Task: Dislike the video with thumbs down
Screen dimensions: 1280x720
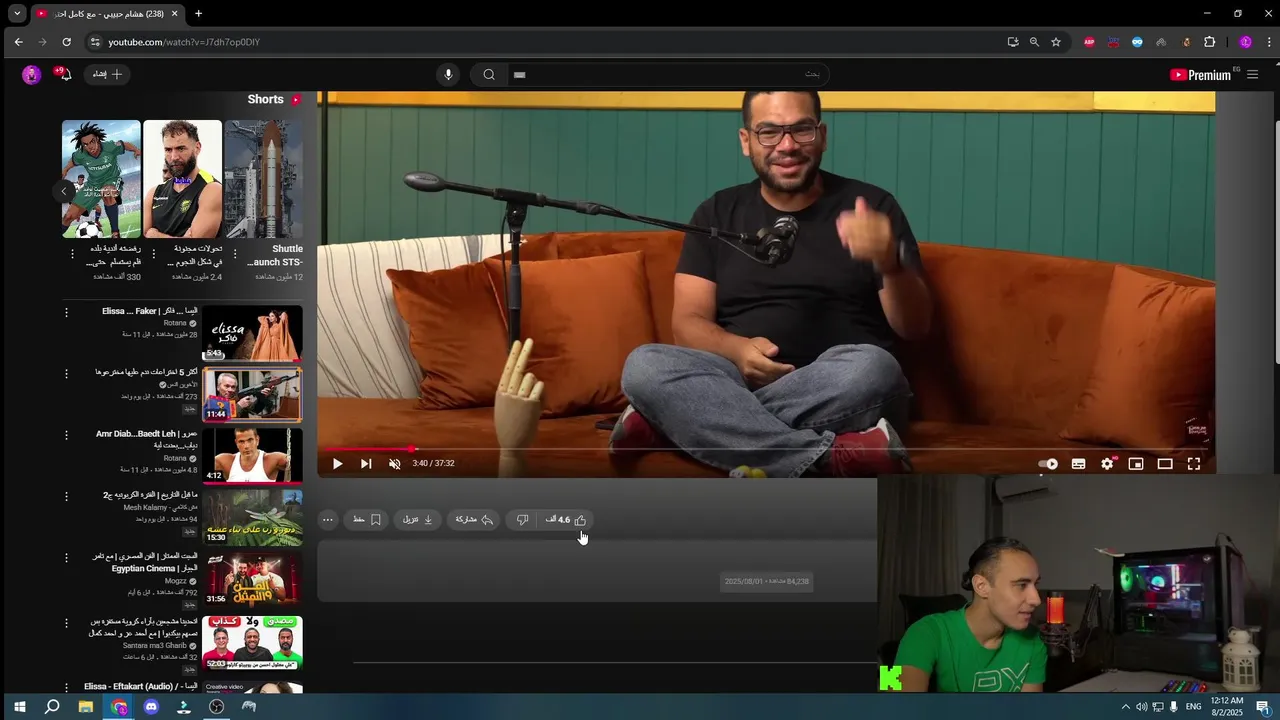Action: point(522,520)
